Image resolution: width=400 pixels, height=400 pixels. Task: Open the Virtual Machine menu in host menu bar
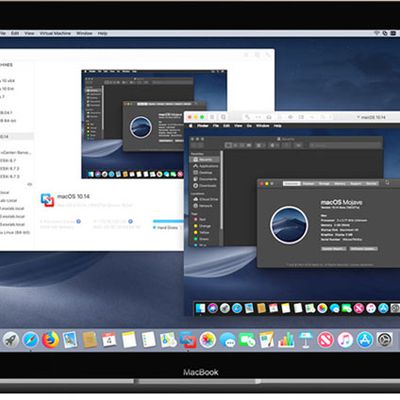55,33
